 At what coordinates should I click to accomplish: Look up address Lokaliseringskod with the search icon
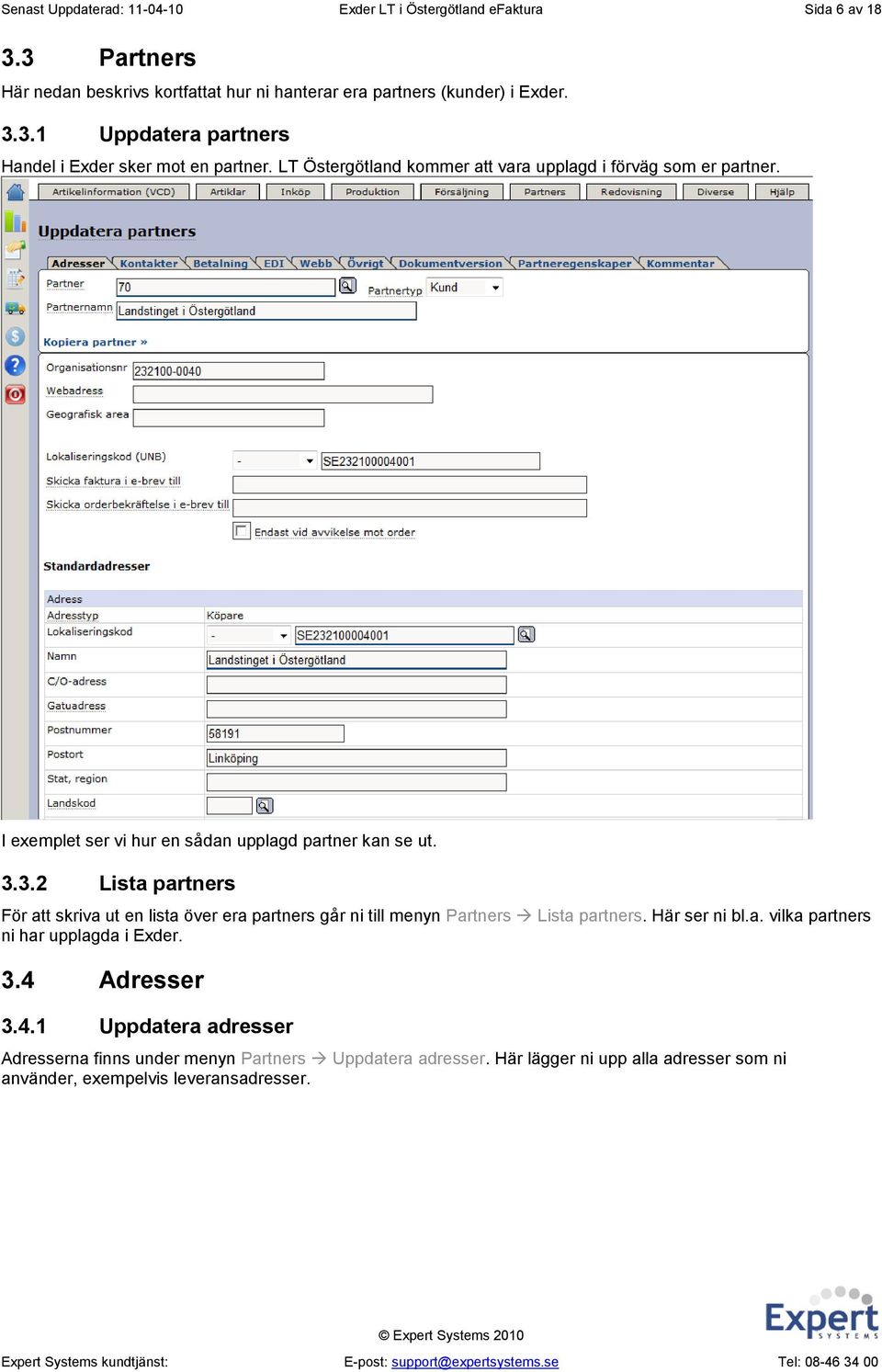coord(526,634)
